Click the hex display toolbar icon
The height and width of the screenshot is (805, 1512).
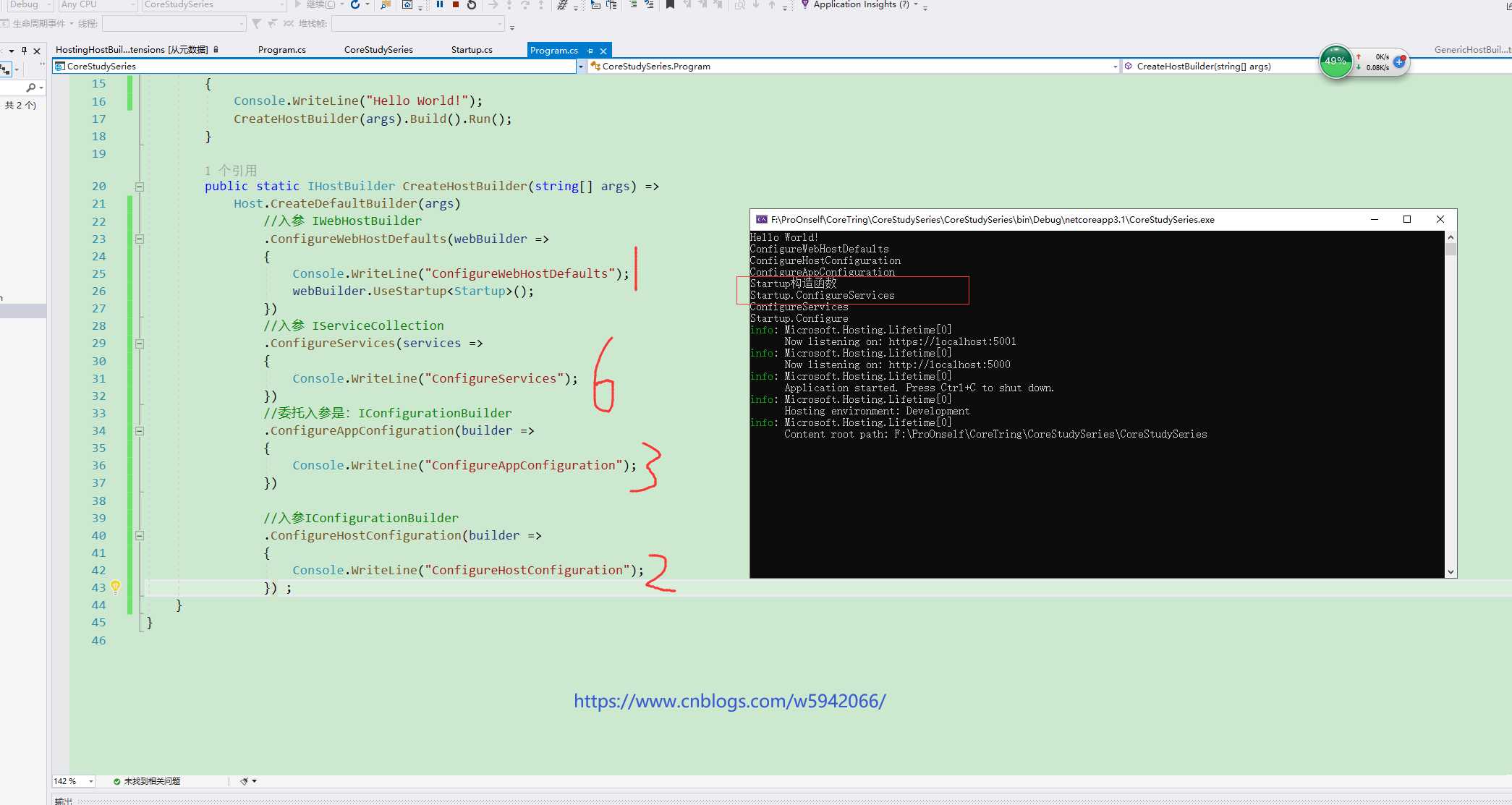(x=562, y=4)
